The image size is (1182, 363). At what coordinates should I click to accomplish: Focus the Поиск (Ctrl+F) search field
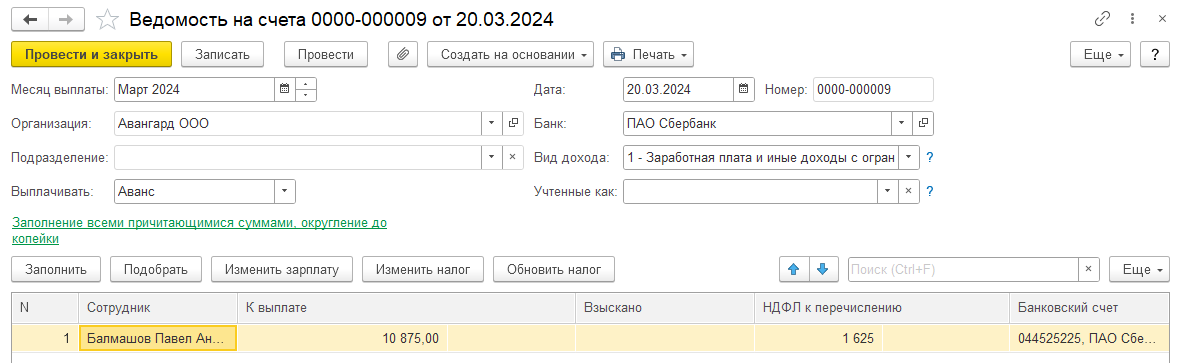[x=964, y=269]
